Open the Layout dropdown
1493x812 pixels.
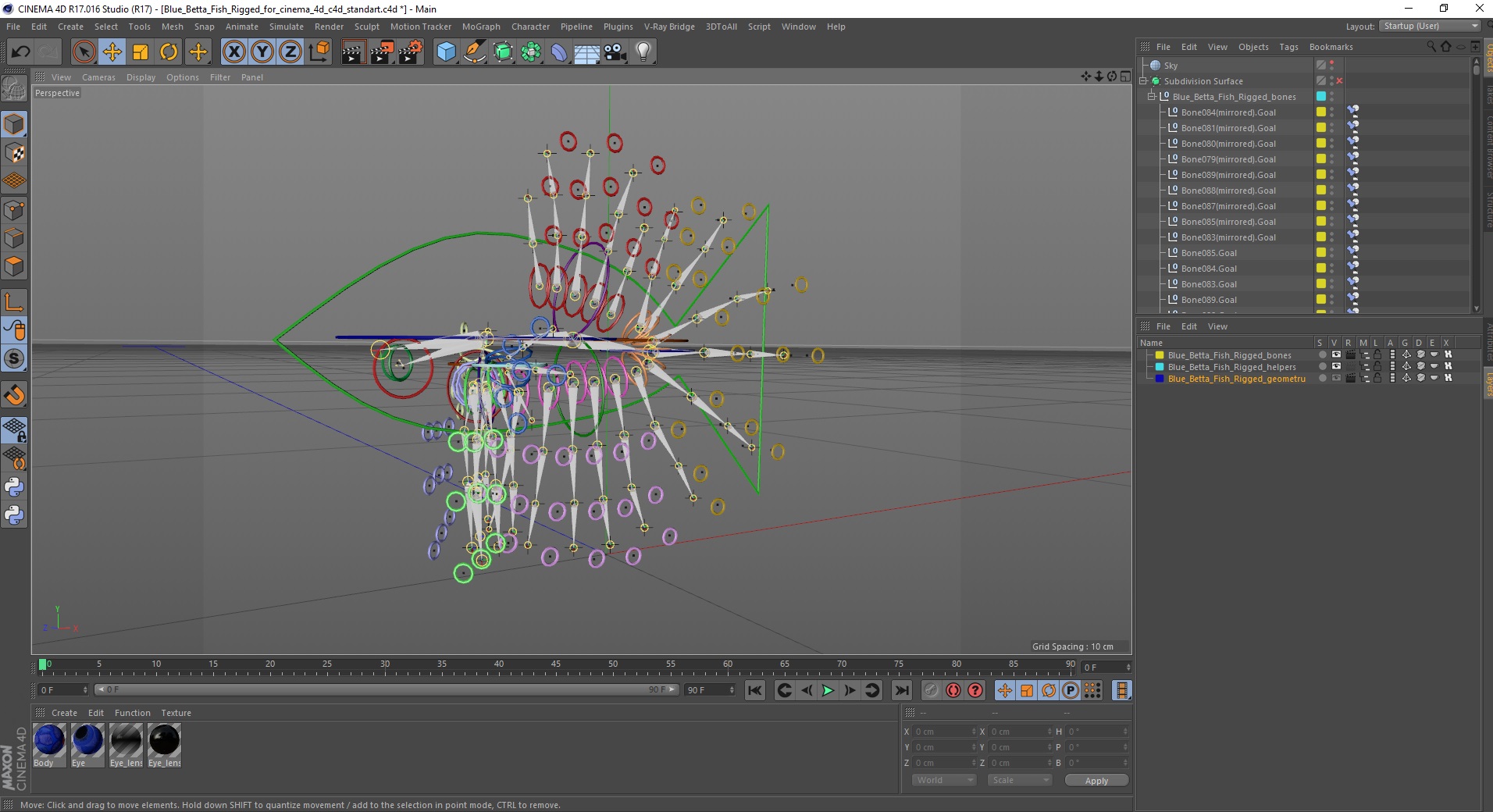(1429, 27)
